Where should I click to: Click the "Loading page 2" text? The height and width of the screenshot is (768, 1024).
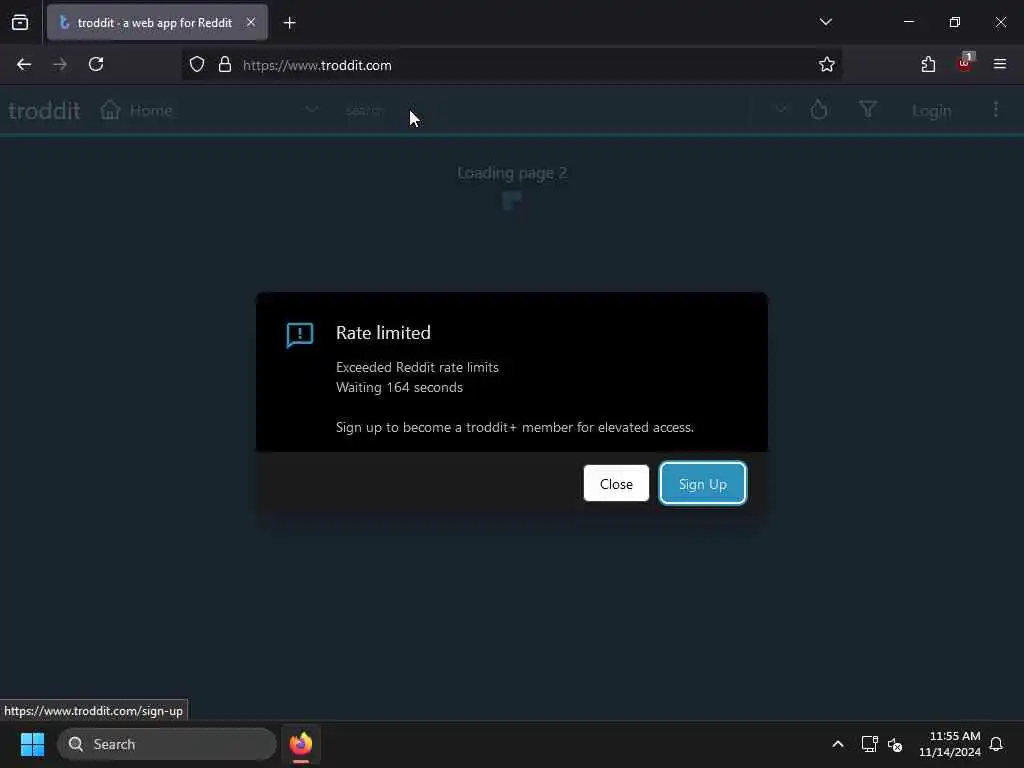pyautogui.click(x=512, y=173)
